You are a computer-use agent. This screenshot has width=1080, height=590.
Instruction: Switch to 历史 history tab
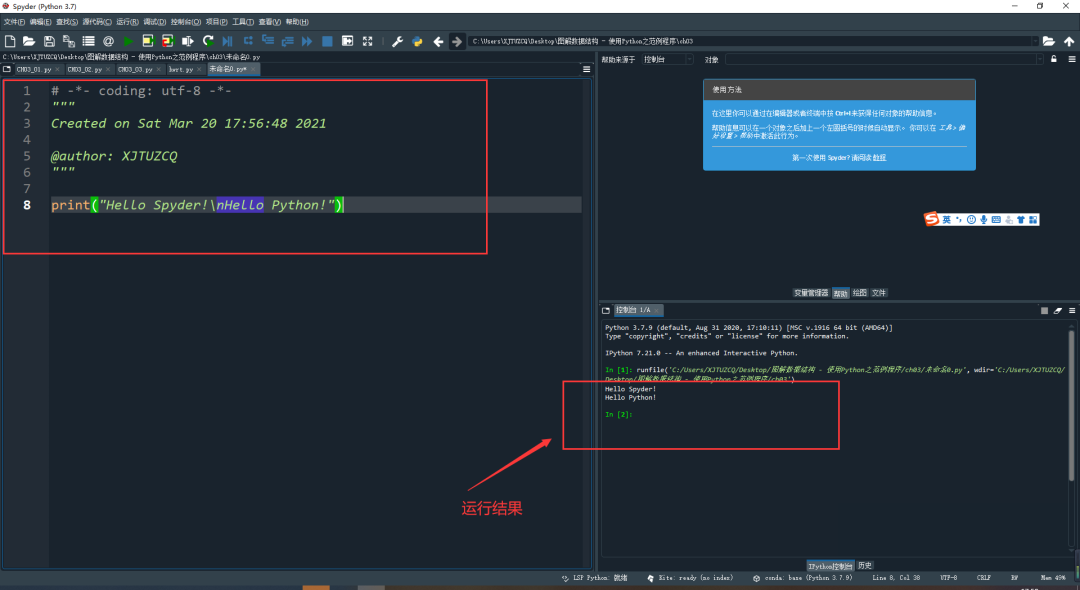coord(865,566)
